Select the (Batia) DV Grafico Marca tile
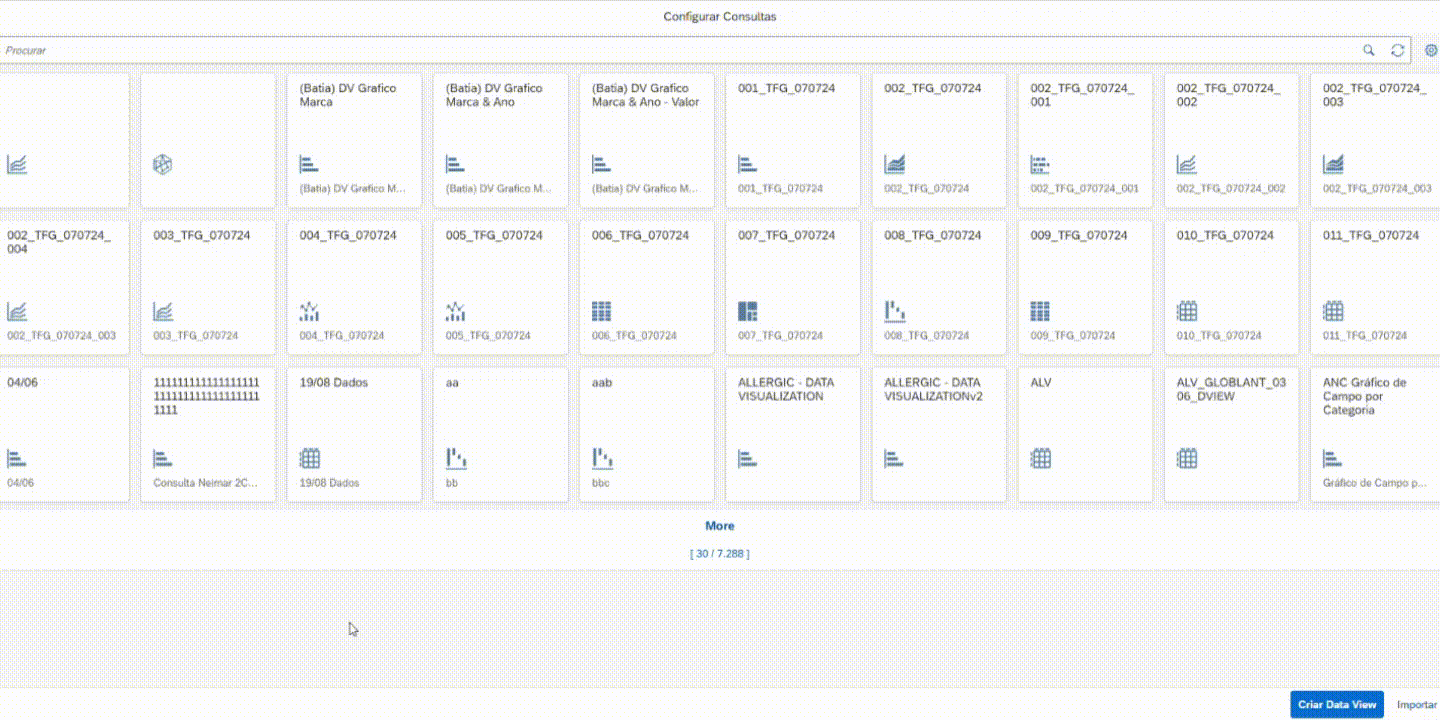Viewport: 1440px width, 720px height. coord(354,140)
